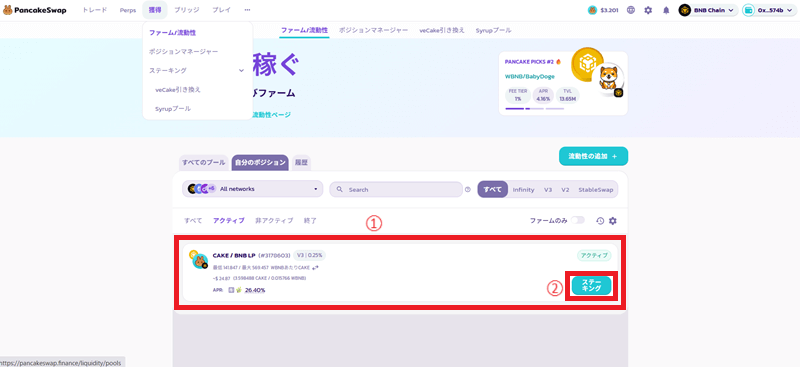Open global settings gear in header
Viewport: 800px width, 367px height.
point(648,10)
